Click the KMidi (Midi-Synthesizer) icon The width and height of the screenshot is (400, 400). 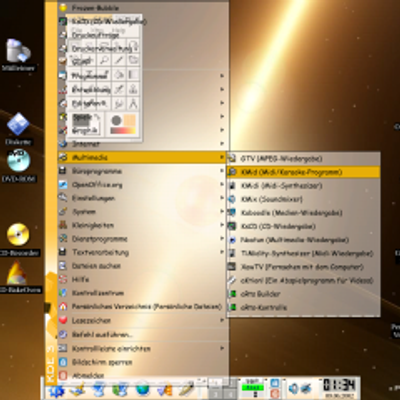tap(232, 186)
